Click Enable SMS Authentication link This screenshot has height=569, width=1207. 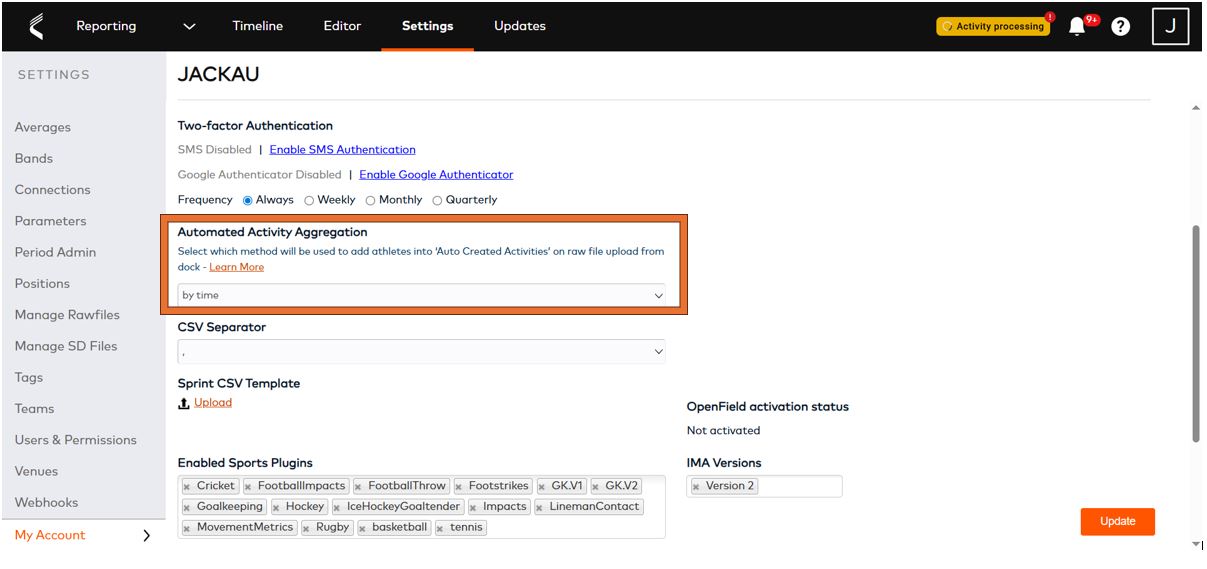[342, 149]
